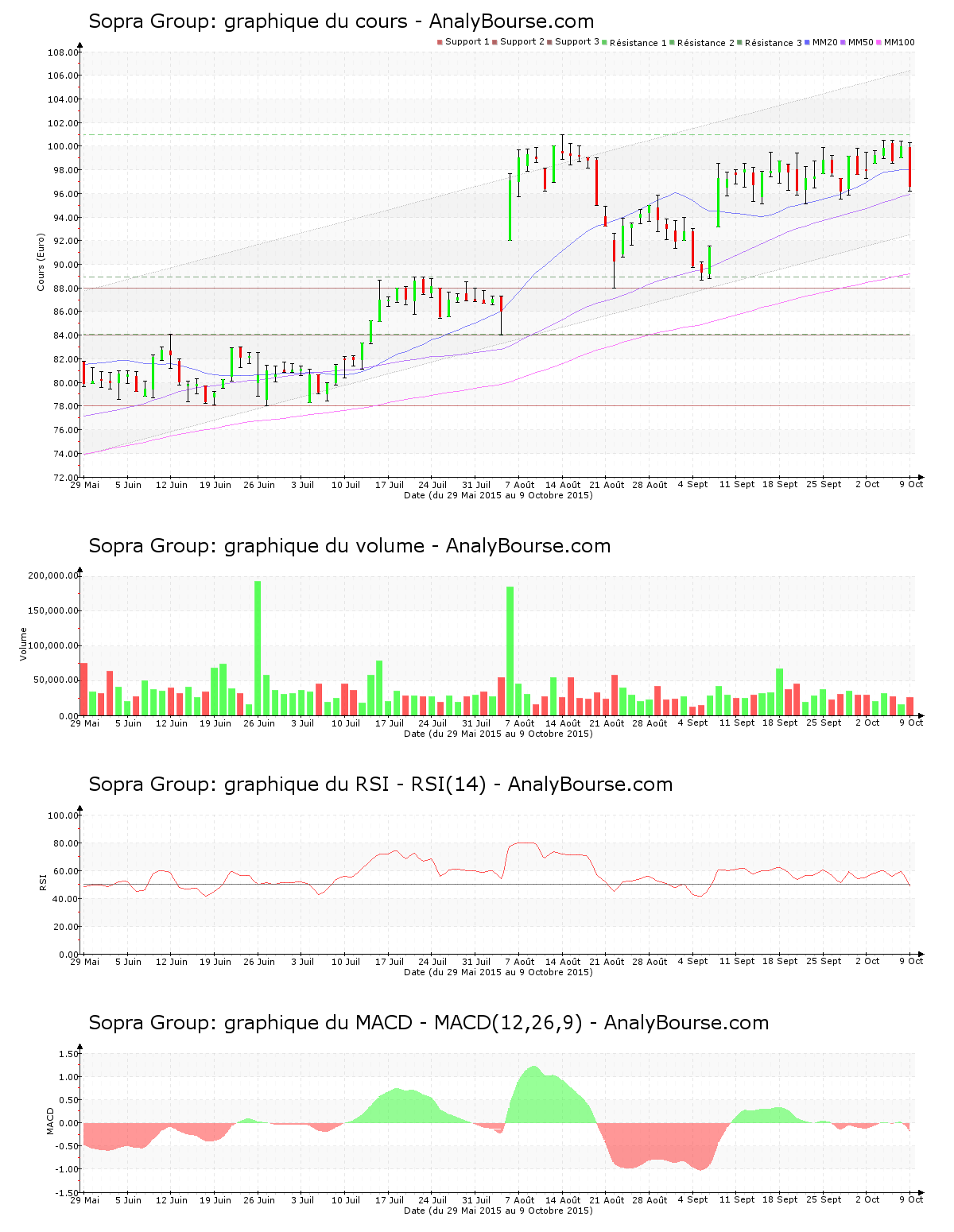Click '21 Août' date under MACD chart
This screenshot has height=1232, width=954.
coord(607,1200)
